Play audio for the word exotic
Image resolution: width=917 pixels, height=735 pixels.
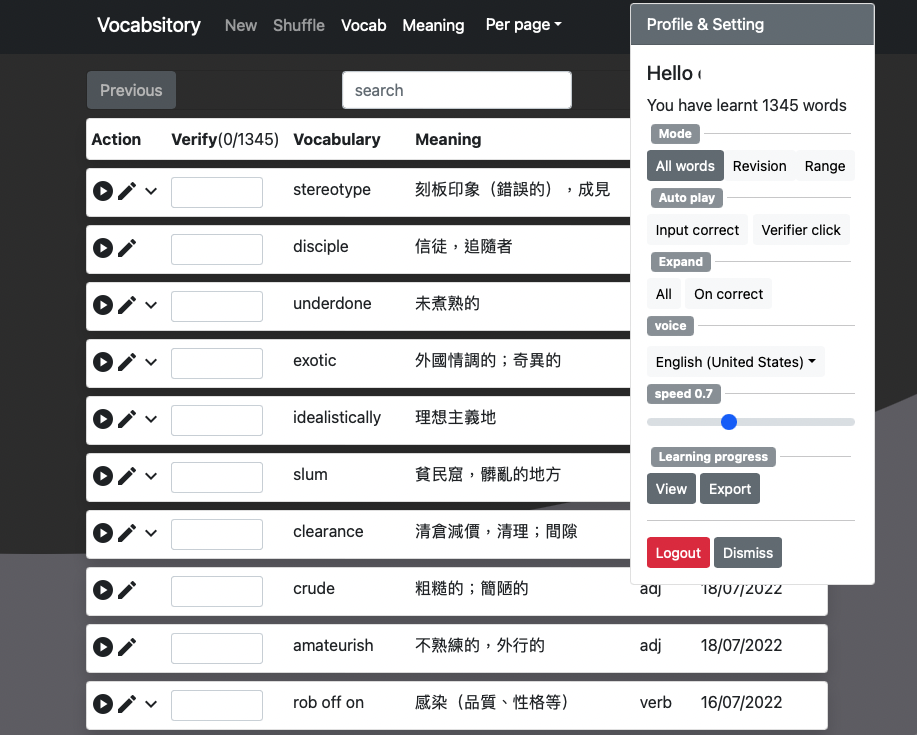(102, 362)
